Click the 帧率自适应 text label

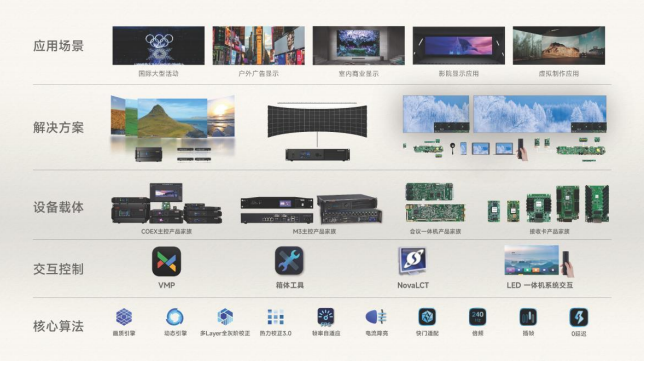[326, 334]
